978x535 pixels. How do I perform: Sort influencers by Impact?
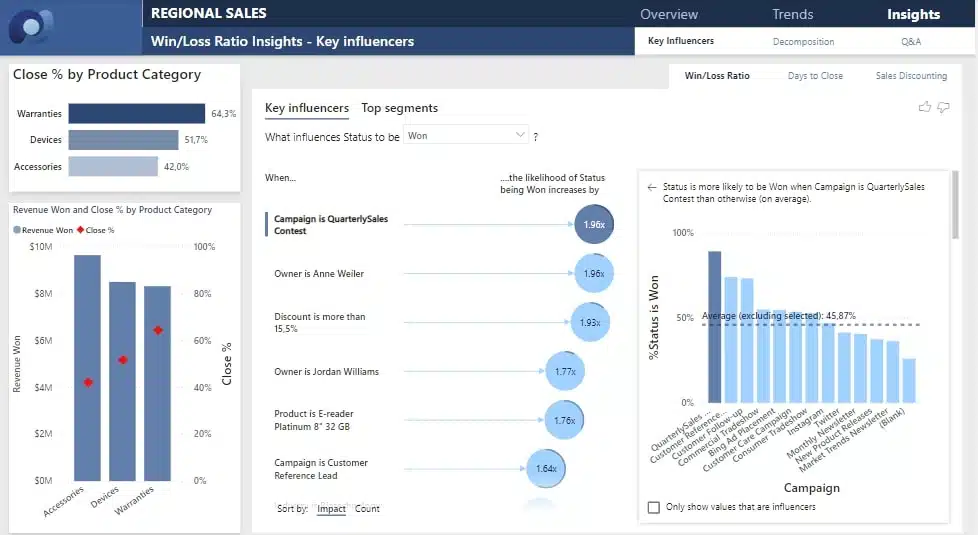tap(331, 509)
